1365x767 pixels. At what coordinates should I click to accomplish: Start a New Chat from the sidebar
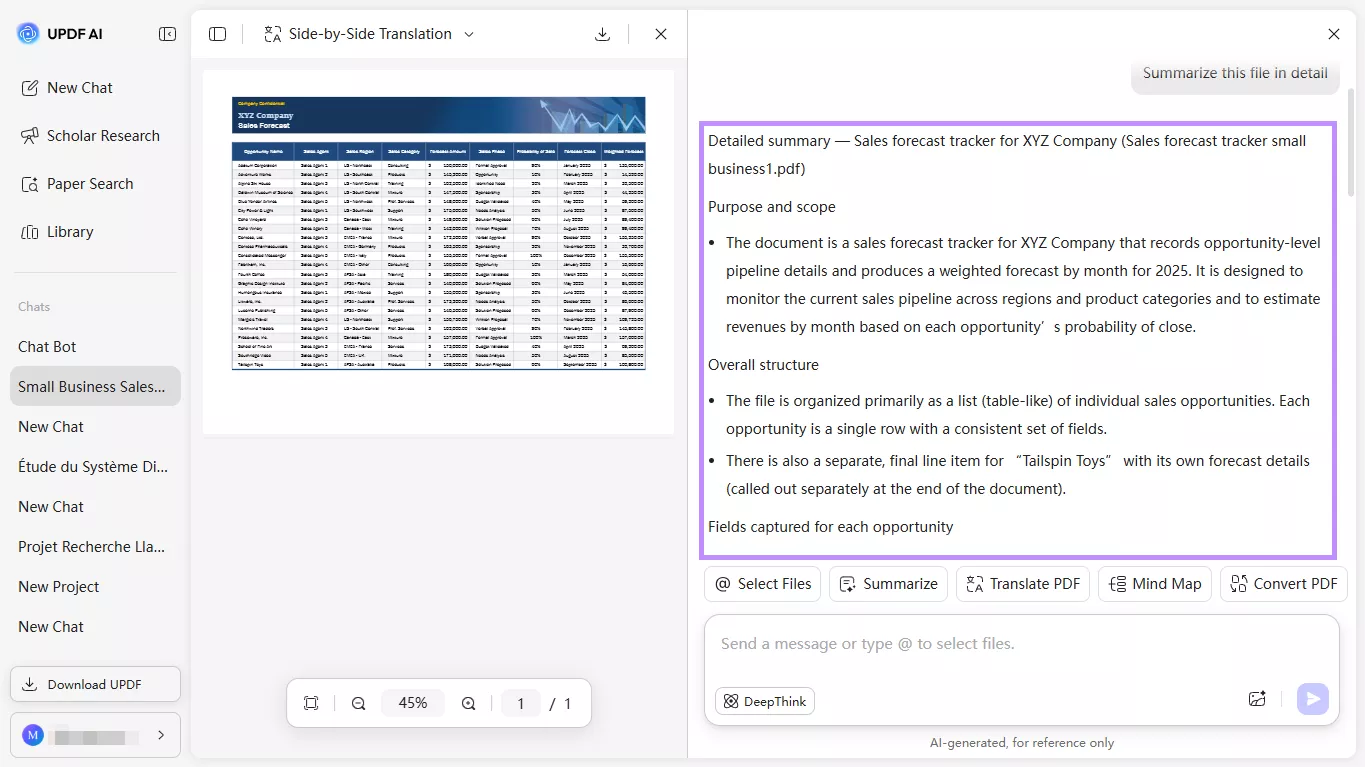click(77, 87)
